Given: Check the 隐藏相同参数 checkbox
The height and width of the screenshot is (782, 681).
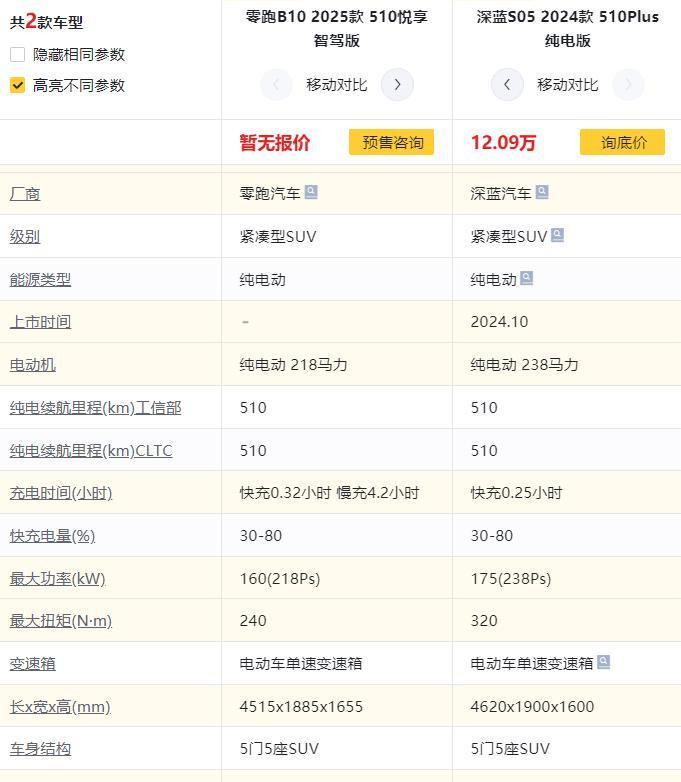Looking at the screenshot, I should 17,54.
